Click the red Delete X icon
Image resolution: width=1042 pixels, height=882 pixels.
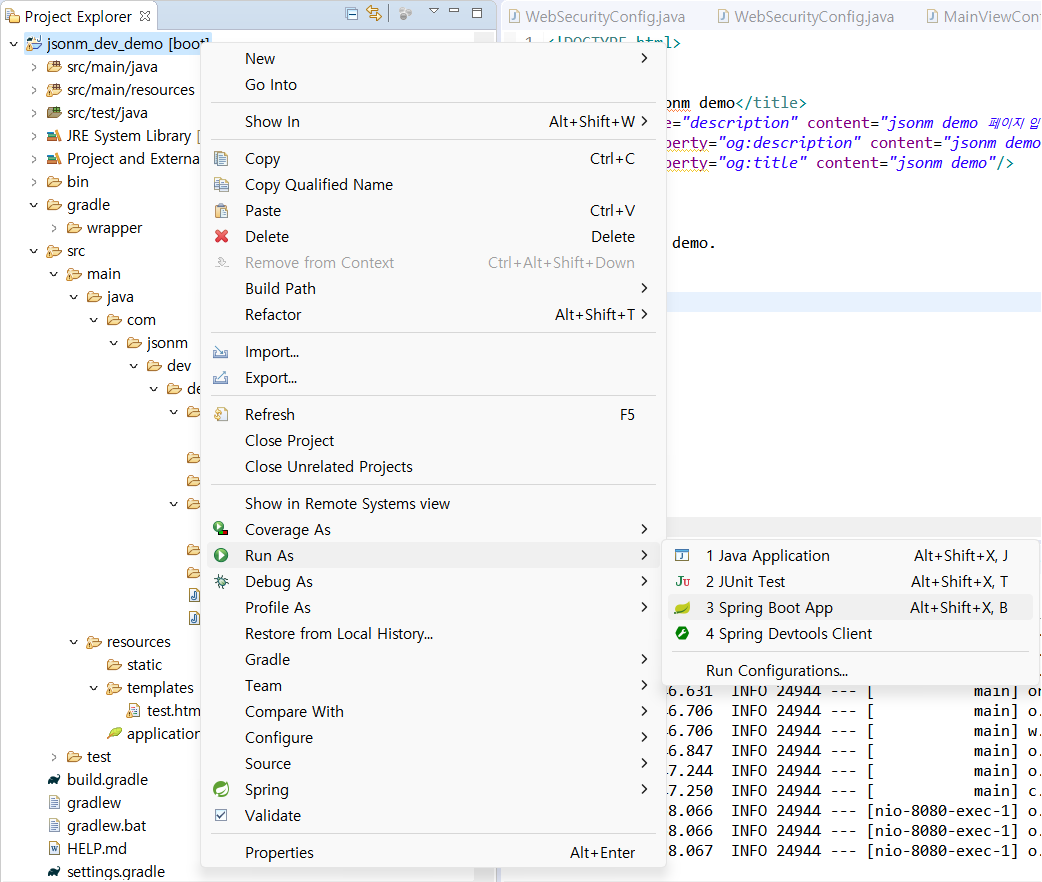click(x=221, y=237)
